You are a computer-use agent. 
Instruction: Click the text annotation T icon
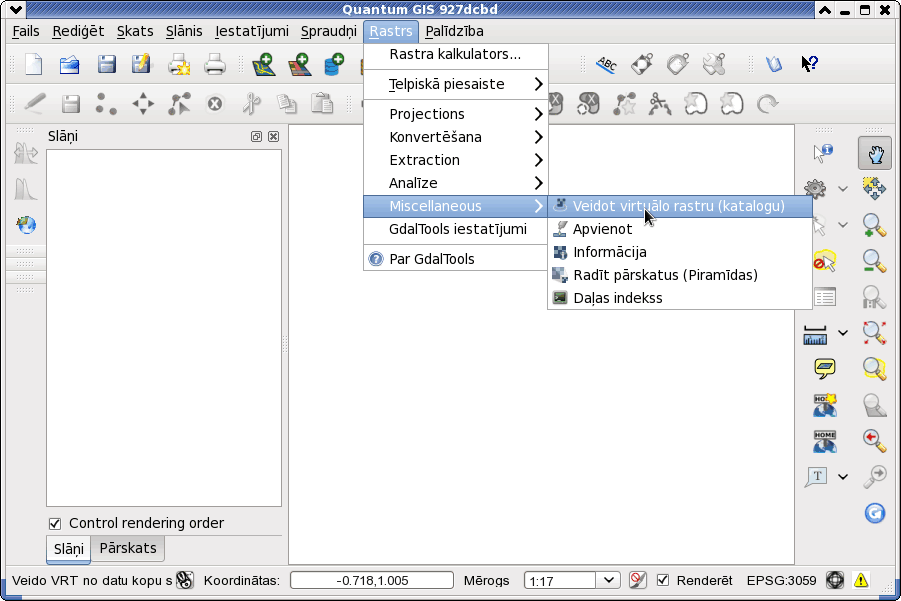tap(816, 477)
